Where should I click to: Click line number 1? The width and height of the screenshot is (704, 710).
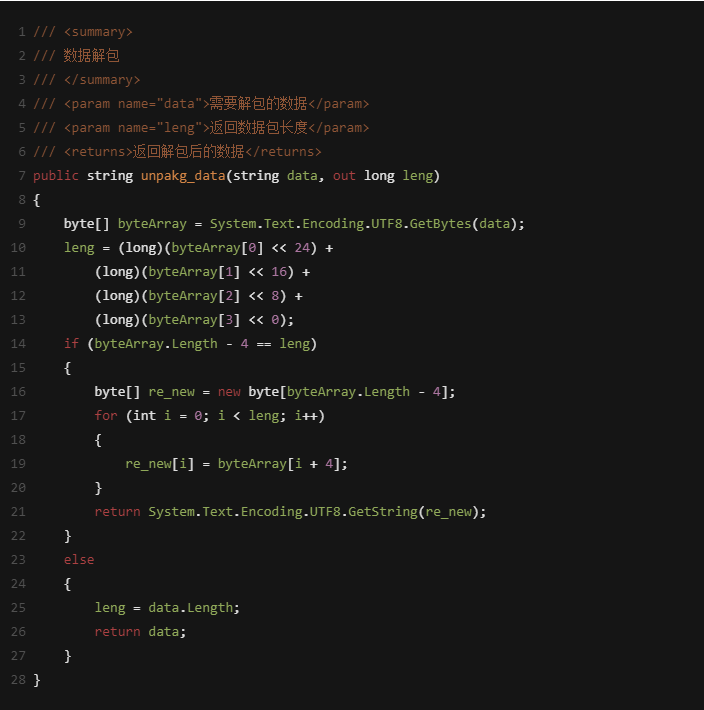tap(22, 32)
